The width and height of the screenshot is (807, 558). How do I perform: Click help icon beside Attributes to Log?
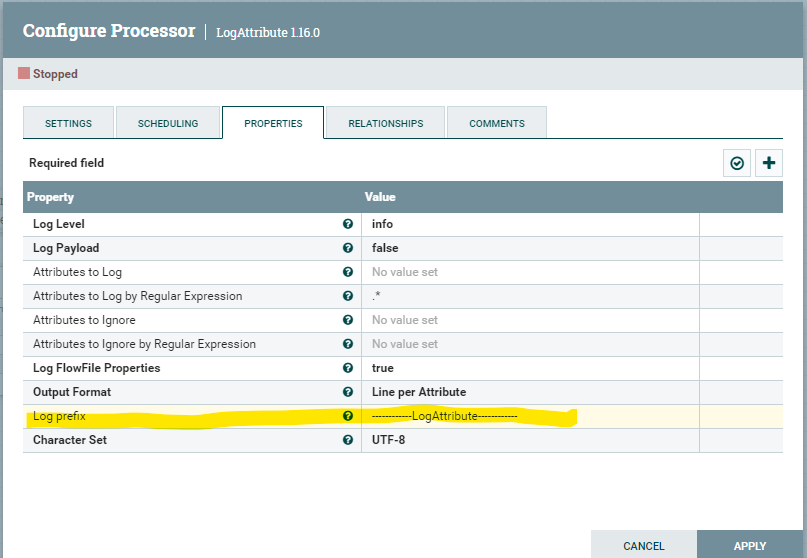tap(348, 272)
